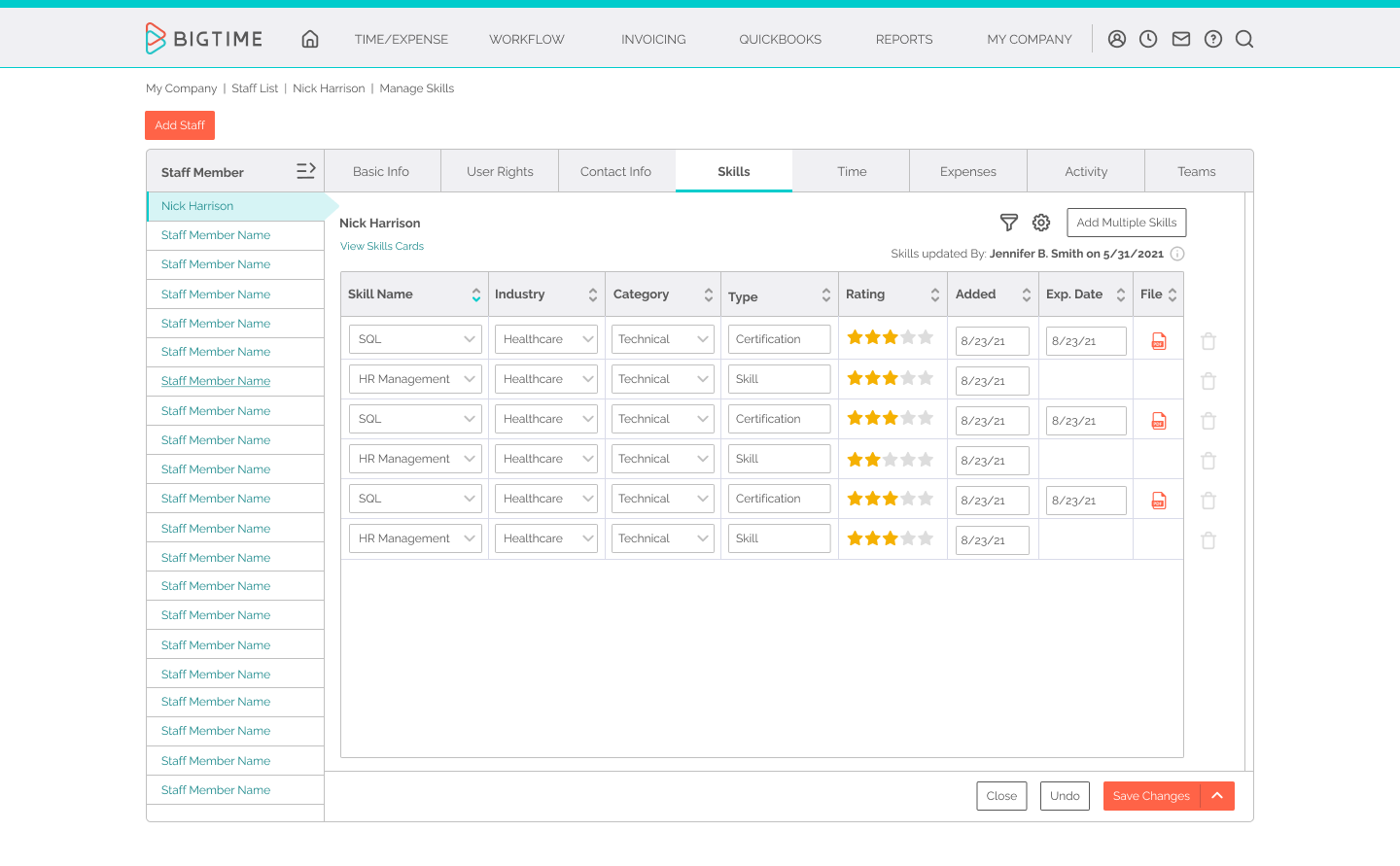Viewport: 1400px width, 866px height.
Task: Open Skill Name dropdown in first SQL row
Action: pos(416,339)
